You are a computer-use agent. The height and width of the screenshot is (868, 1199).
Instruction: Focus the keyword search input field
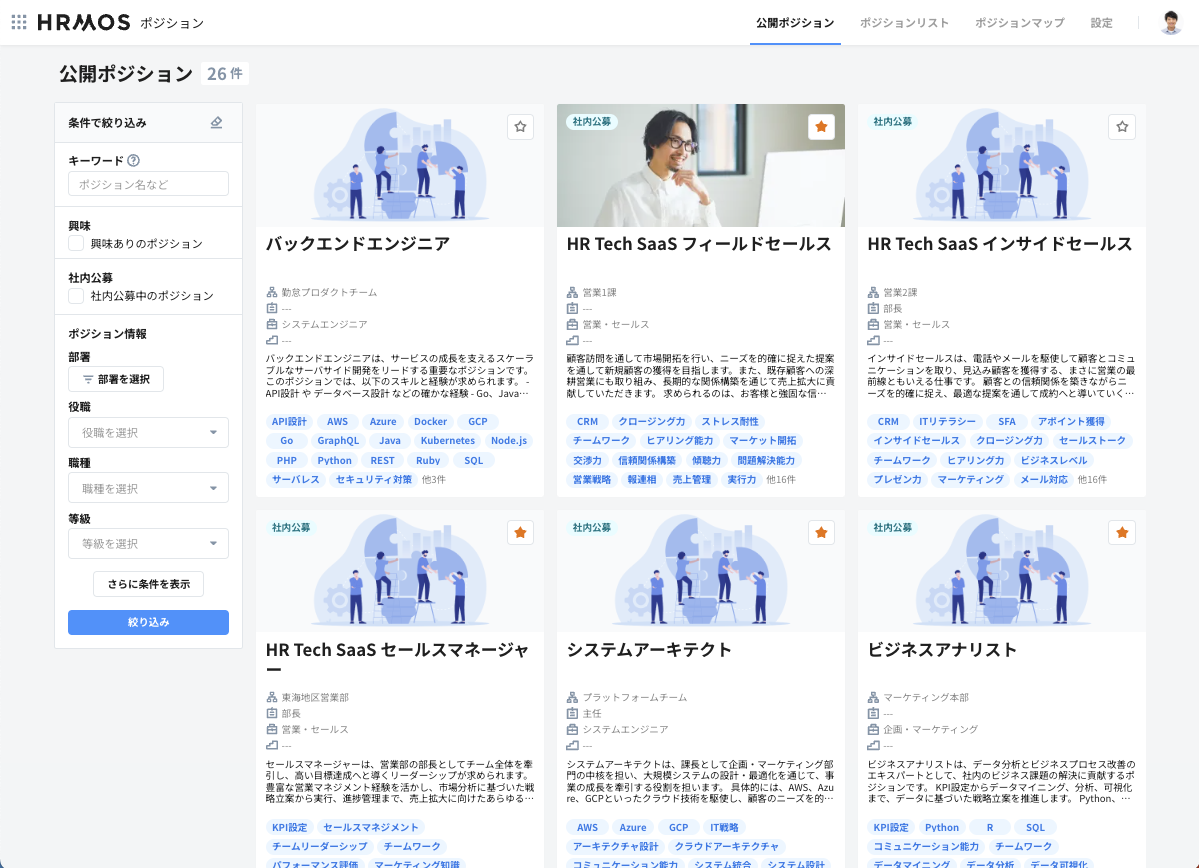coord(148,184)
